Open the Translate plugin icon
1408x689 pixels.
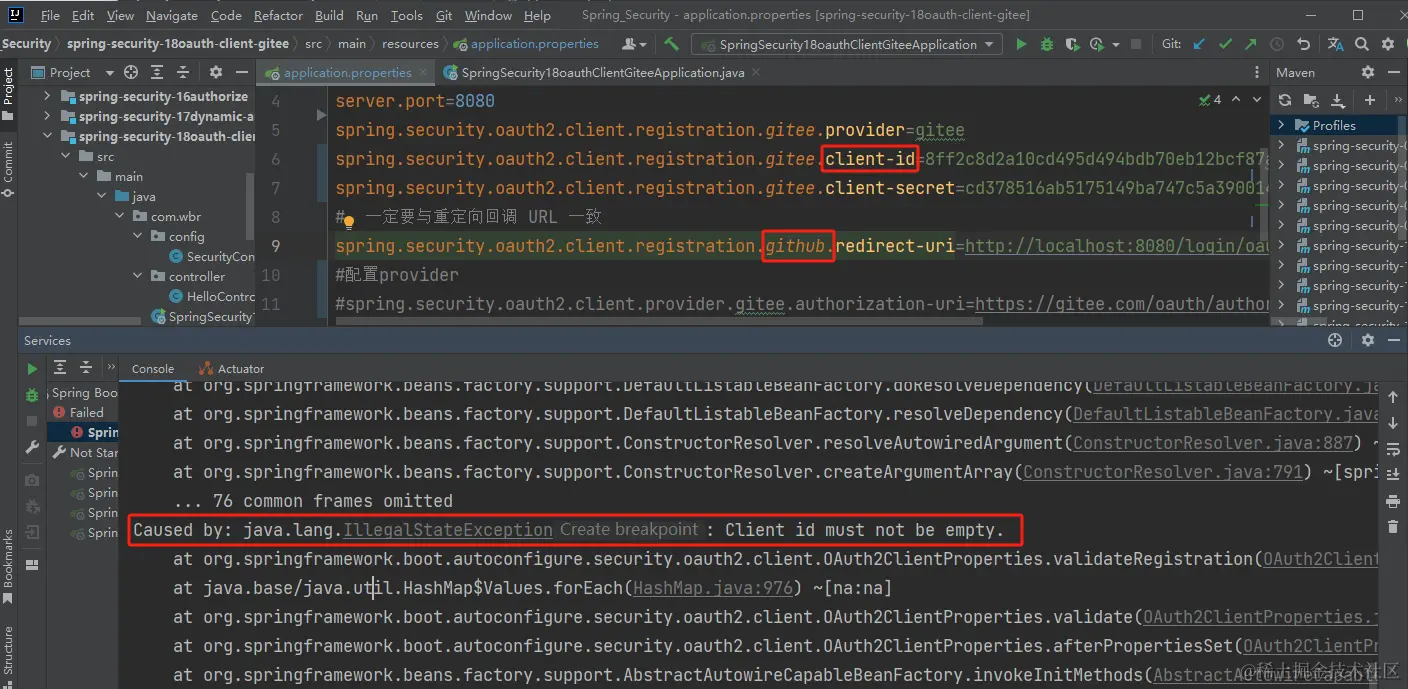coord(1335,44)
